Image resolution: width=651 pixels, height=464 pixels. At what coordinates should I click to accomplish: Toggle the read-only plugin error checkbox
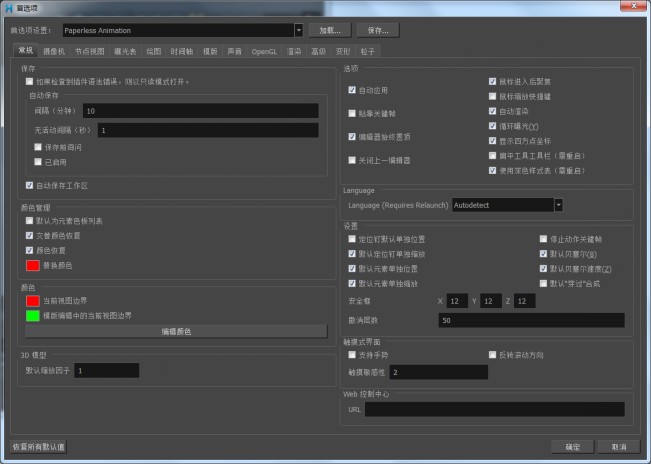pyautogui.click(x=29, y=81)
